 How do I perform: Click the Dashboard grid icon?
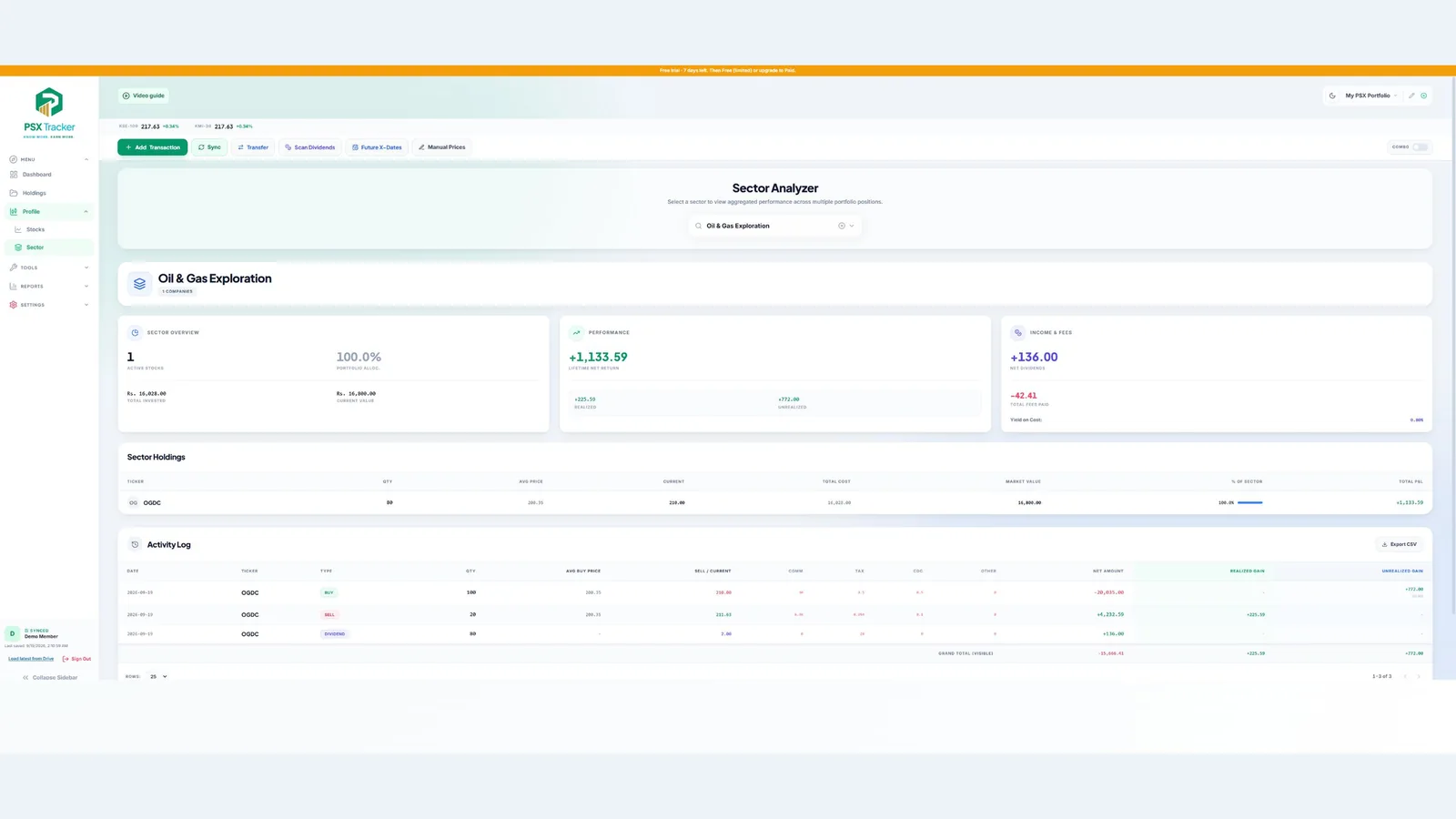pyautogui.click(x=14, y=175)
